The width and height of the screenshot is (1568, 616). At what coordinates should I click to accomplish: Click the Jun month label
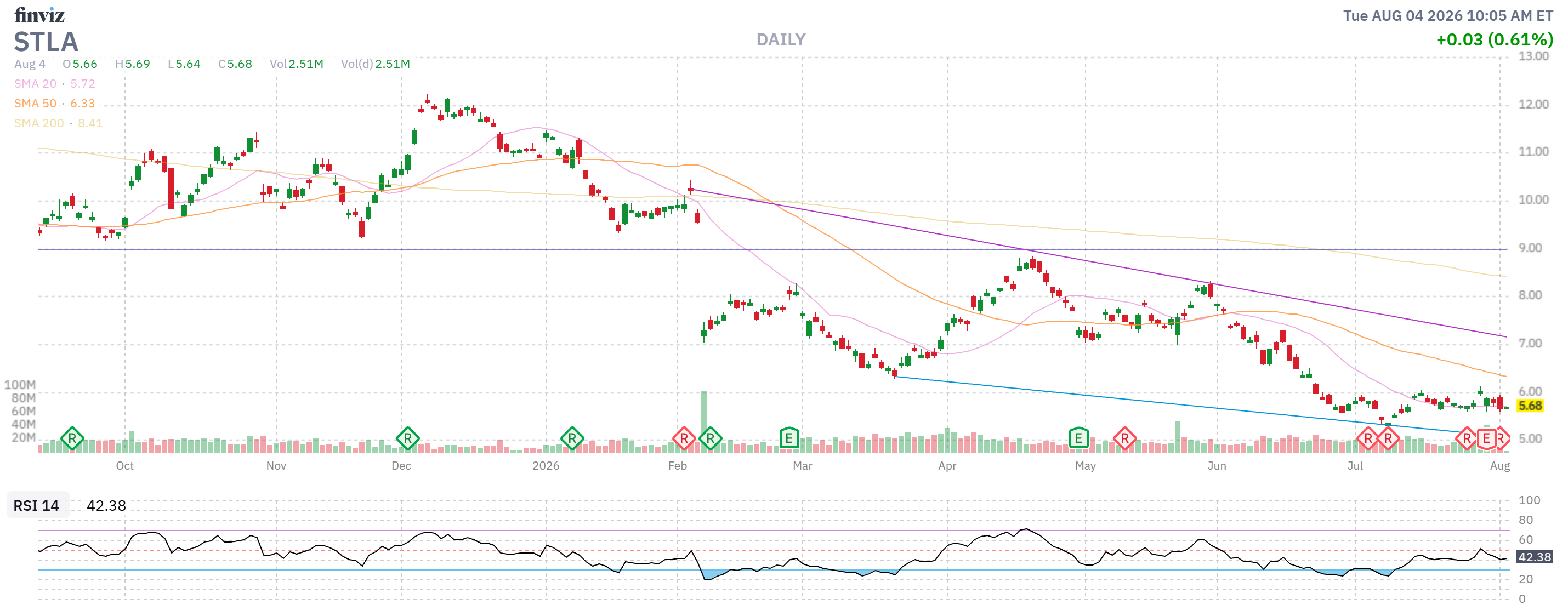pyautogui.click(x=1217, y=466)
